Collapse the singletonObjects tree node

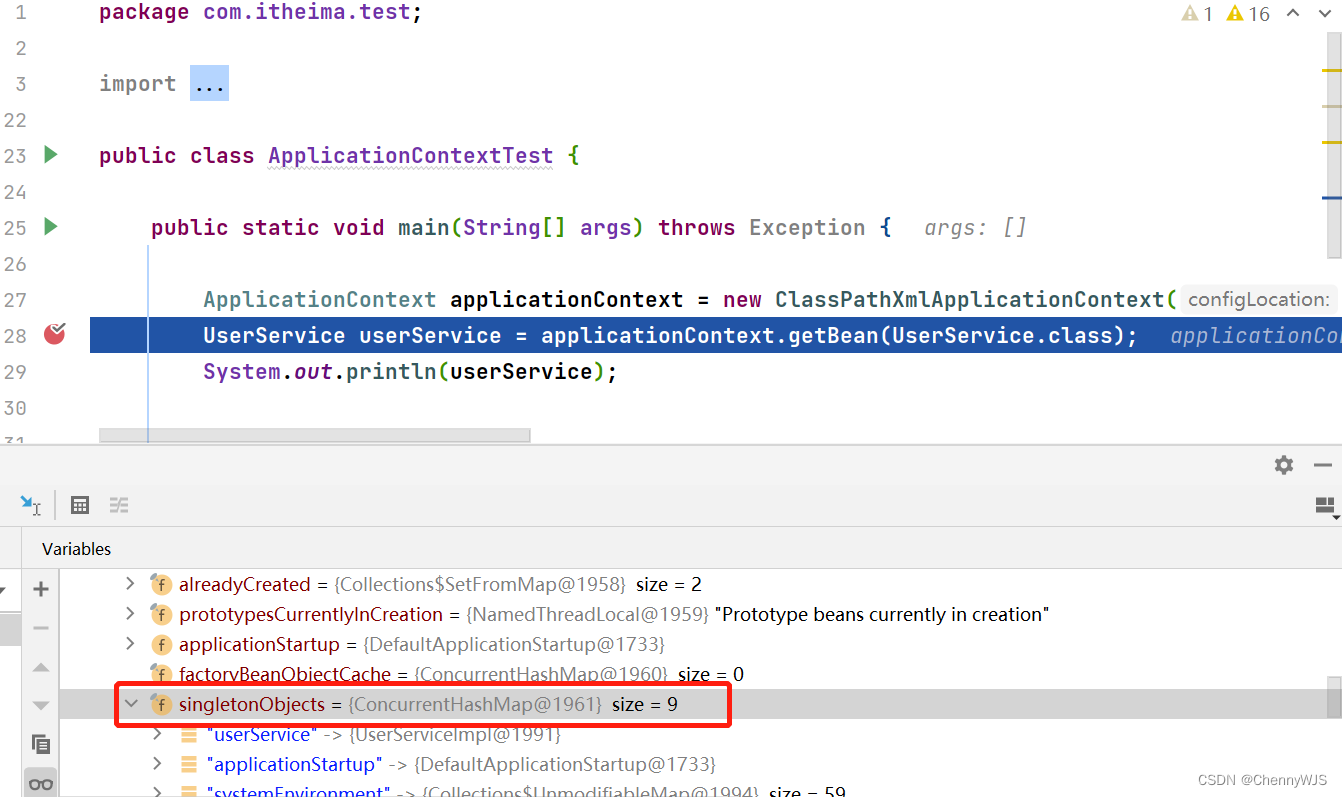coord(131,704)
